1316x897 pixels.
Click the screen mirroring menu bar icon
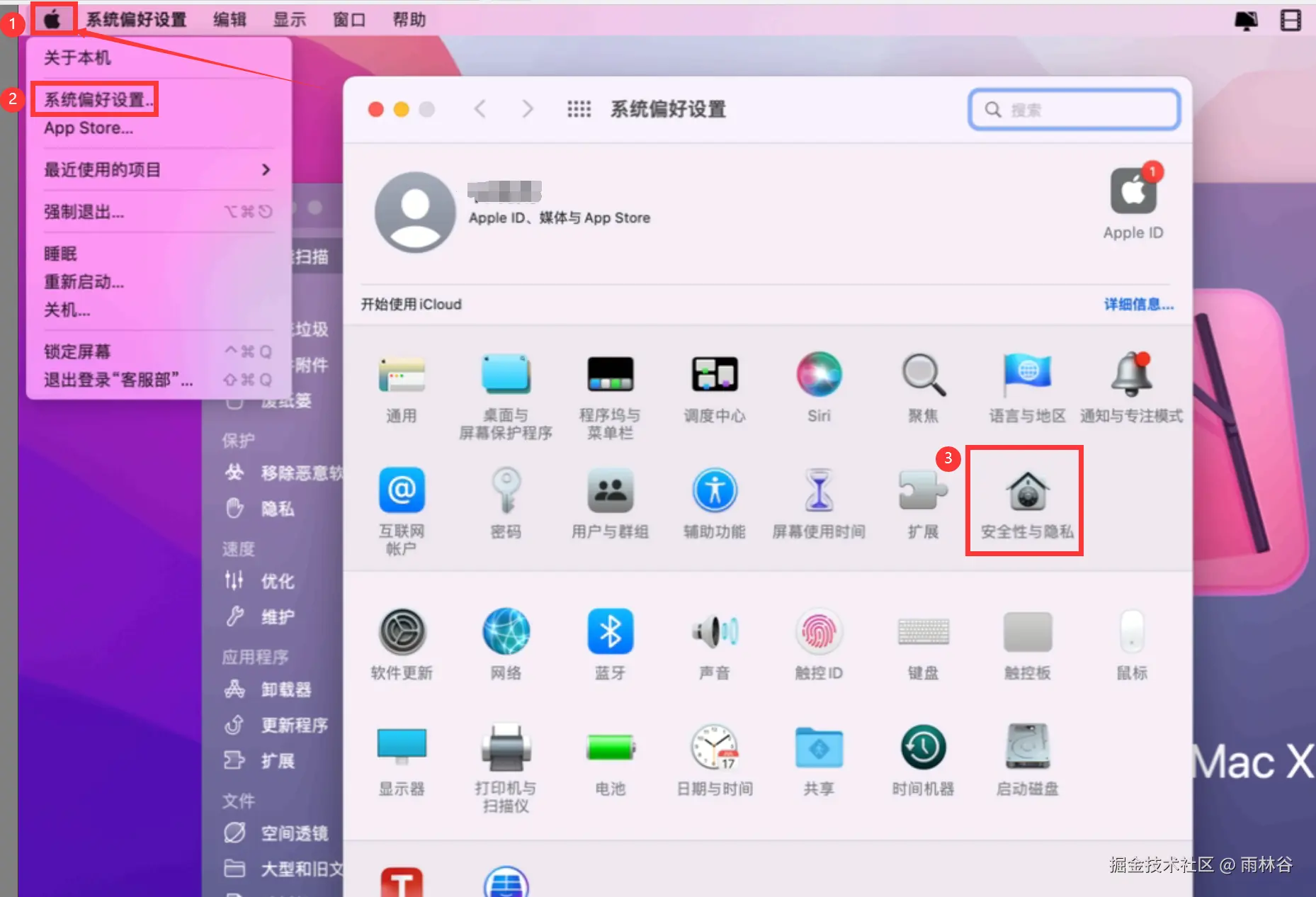pos(1246,20)
